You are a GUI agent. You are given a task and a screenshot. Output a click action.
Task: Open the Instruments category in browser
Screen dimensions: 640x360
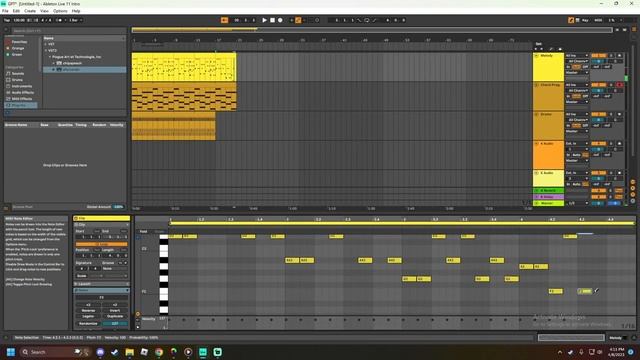(x=21, y=86)
